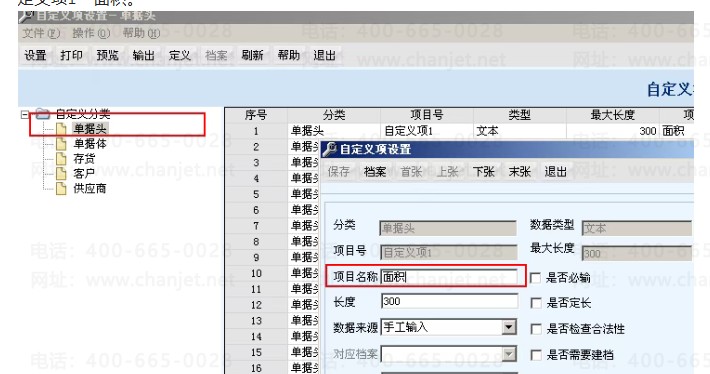Image resolution: width=710 pixels, height=374 pixels.
Task: Click the 供应商 document icon
Action: point(61,188)
